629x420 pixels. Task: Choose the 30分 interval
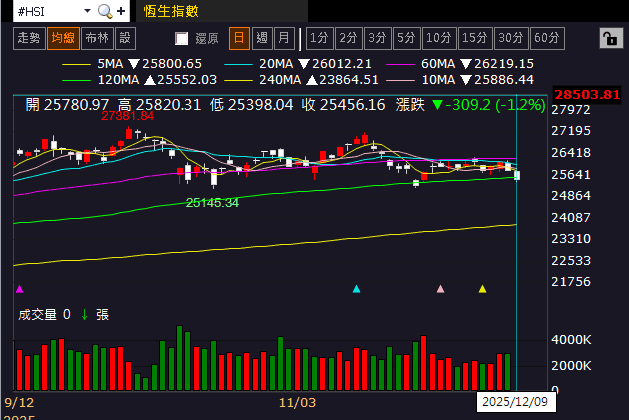tap(511, 39)
